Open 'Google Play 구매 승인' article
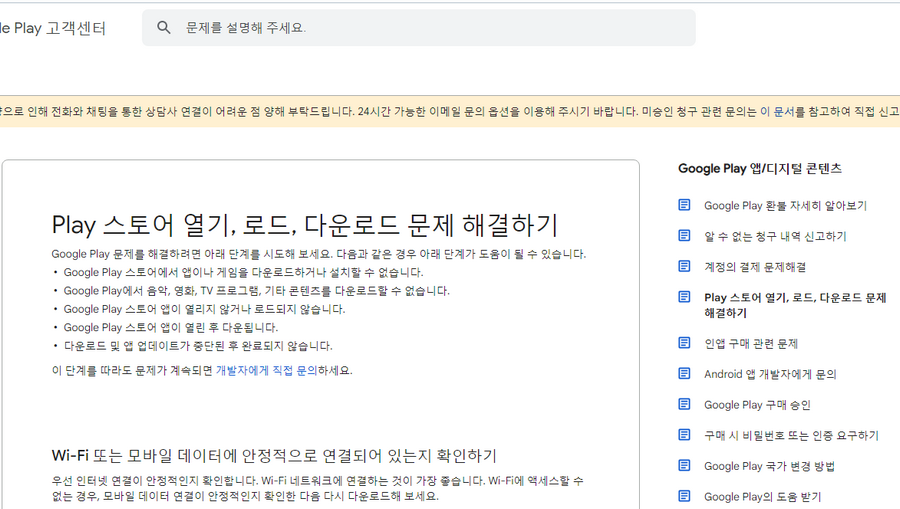This screenshot has width=900, height=509. [757, 405]
